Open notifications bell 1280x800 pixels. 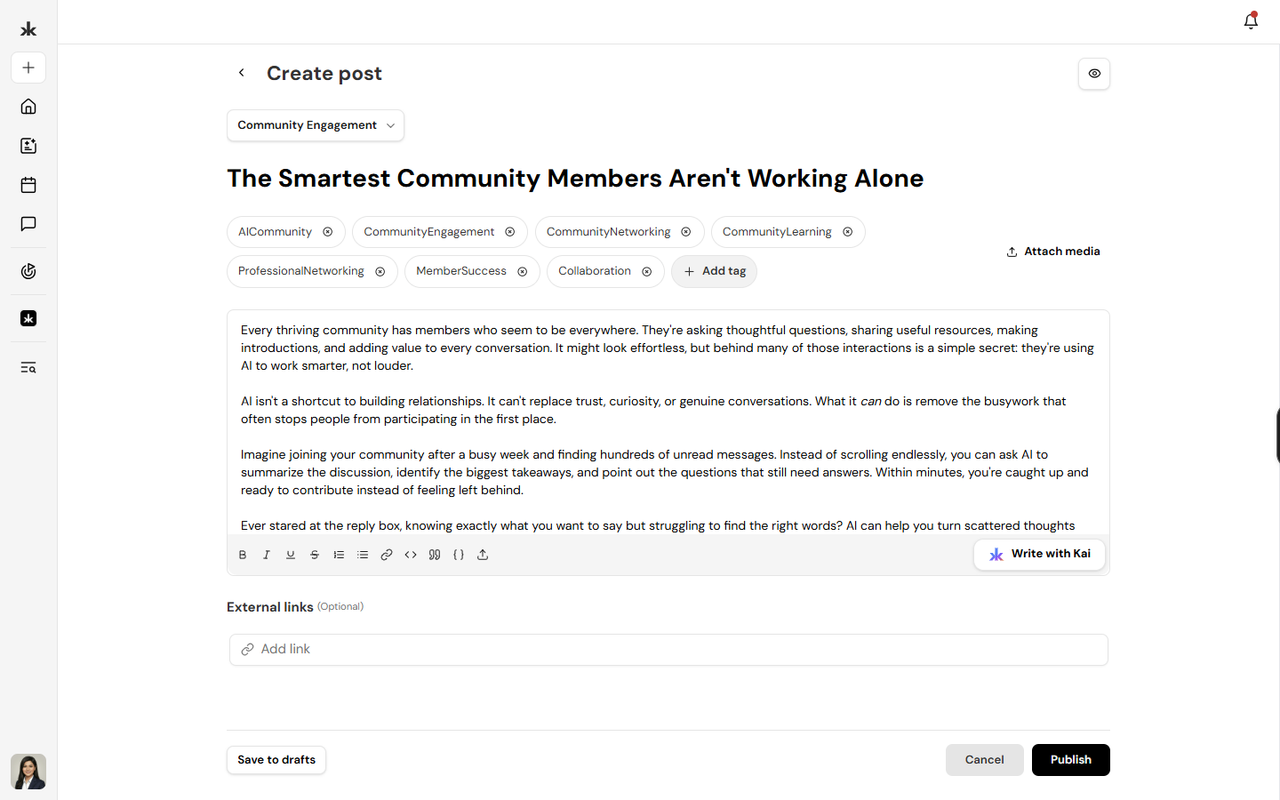(1250, 21)
